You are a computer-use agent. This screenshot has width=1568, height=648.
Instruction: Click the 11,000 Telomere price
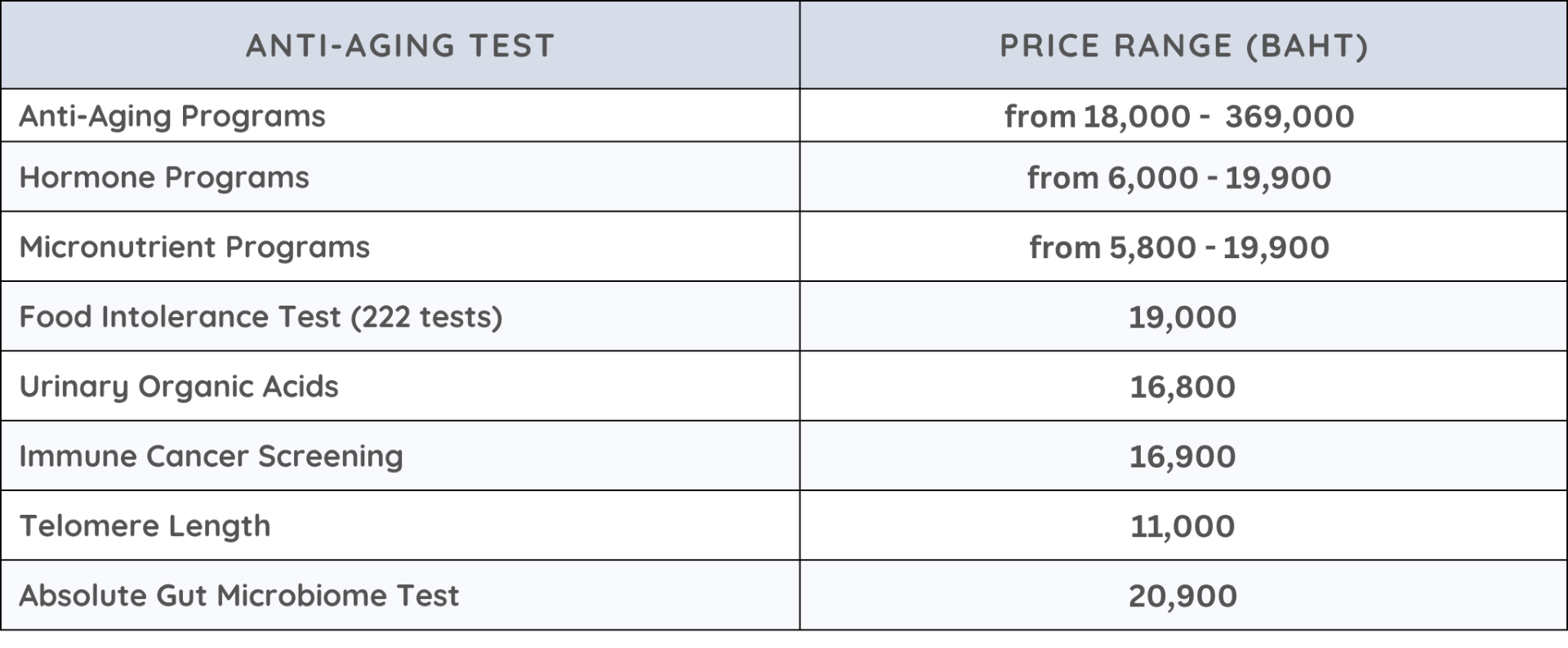tap(1183, 526)
